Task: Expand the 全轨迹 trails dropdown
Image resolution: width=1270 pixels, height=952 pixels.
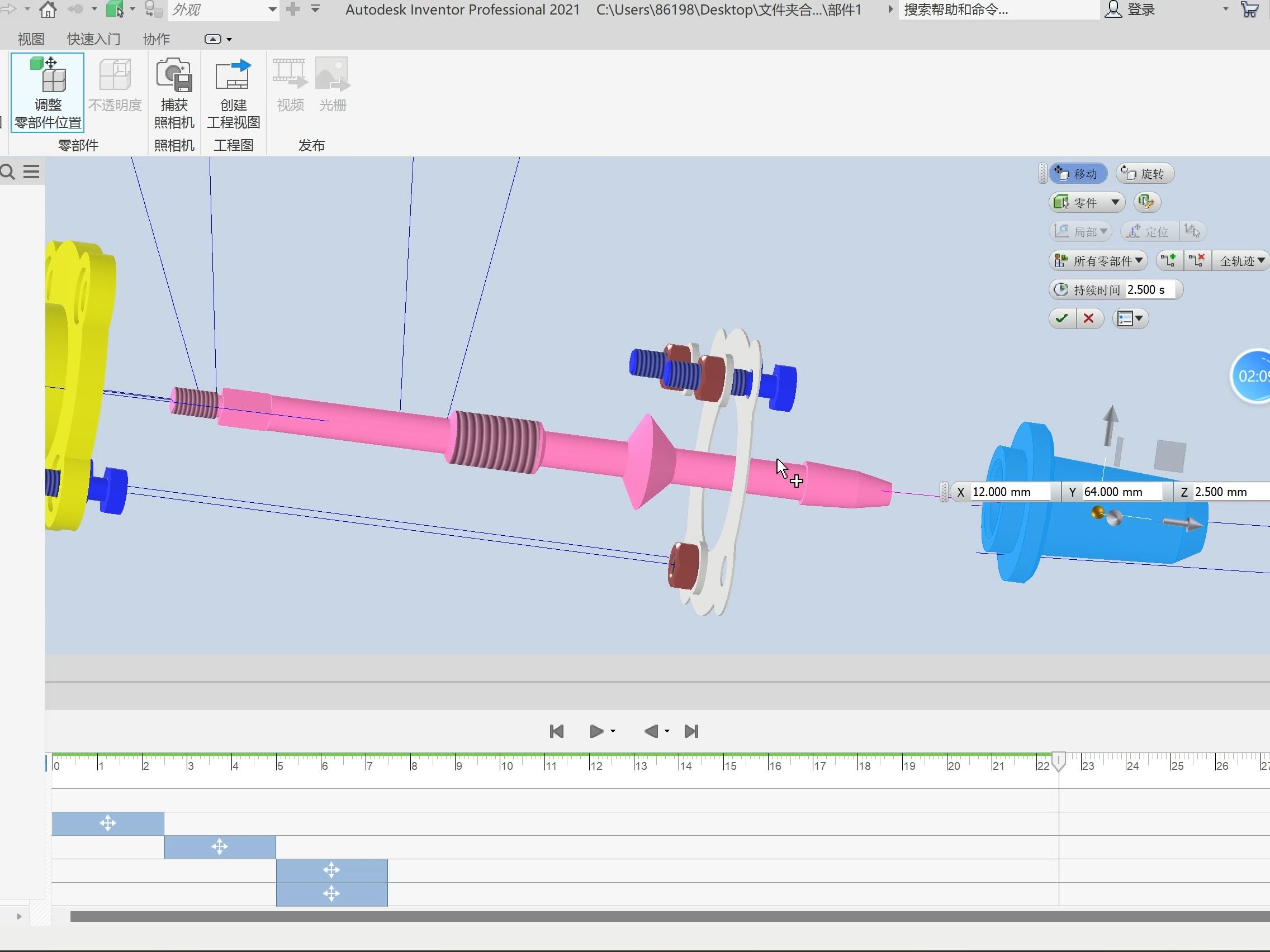Action: coord(1241,261)
